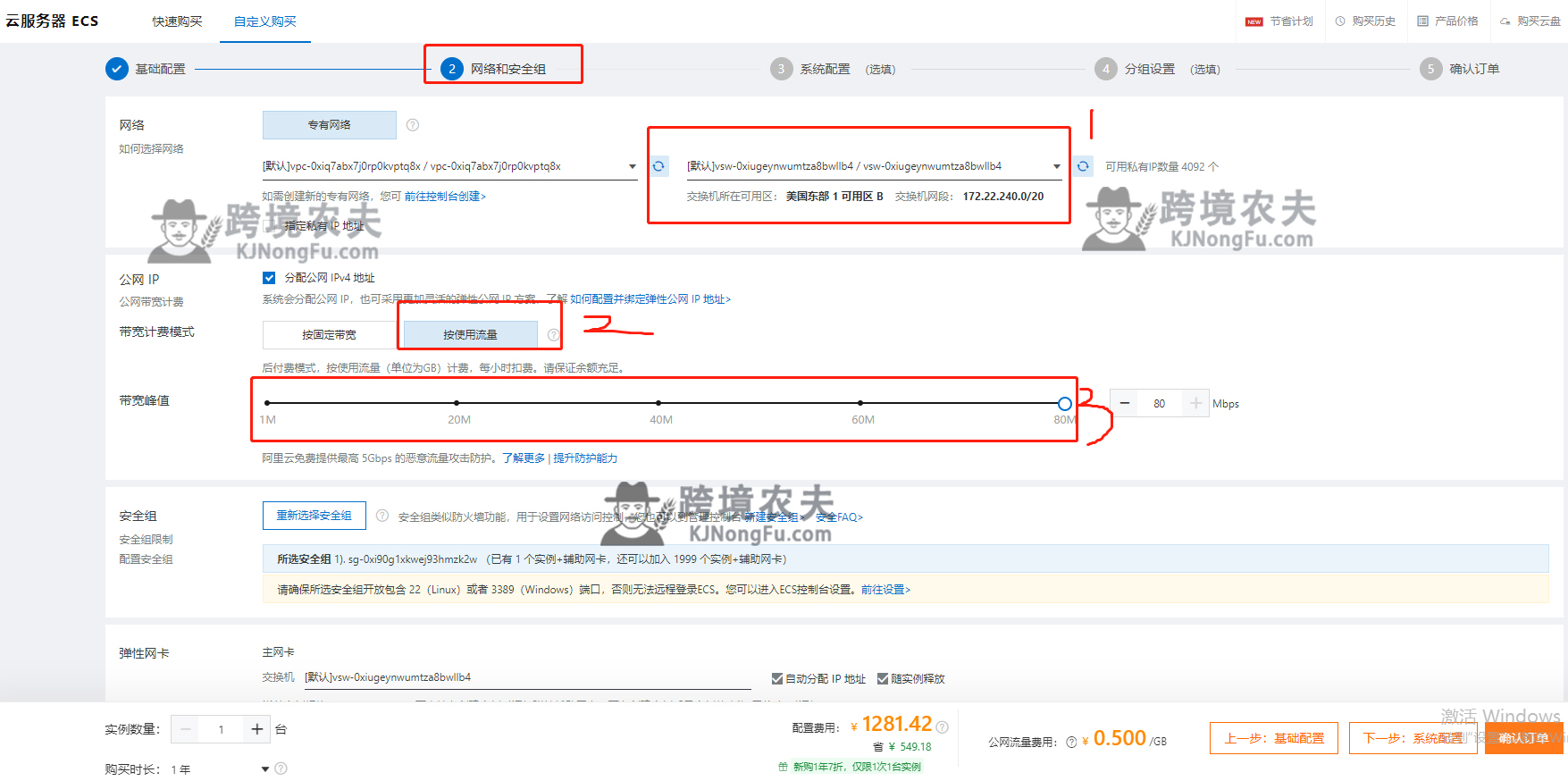Click the bandwidth value field showing 80
1568x781 pixels.
pos(1160,404)
